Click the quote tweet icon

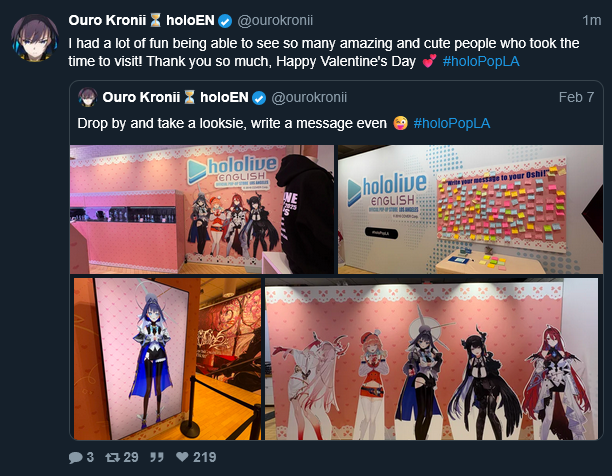click(157, 457)
